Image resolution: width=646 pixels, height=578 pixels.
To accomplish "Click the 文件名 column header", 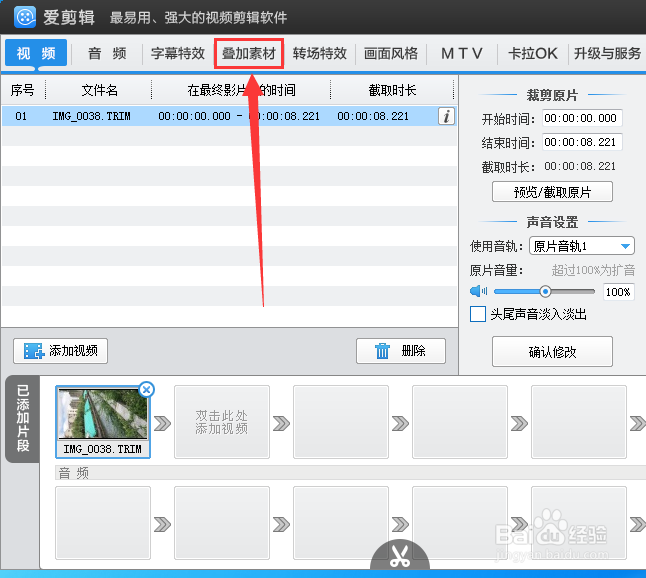I will tap(99, 90).
